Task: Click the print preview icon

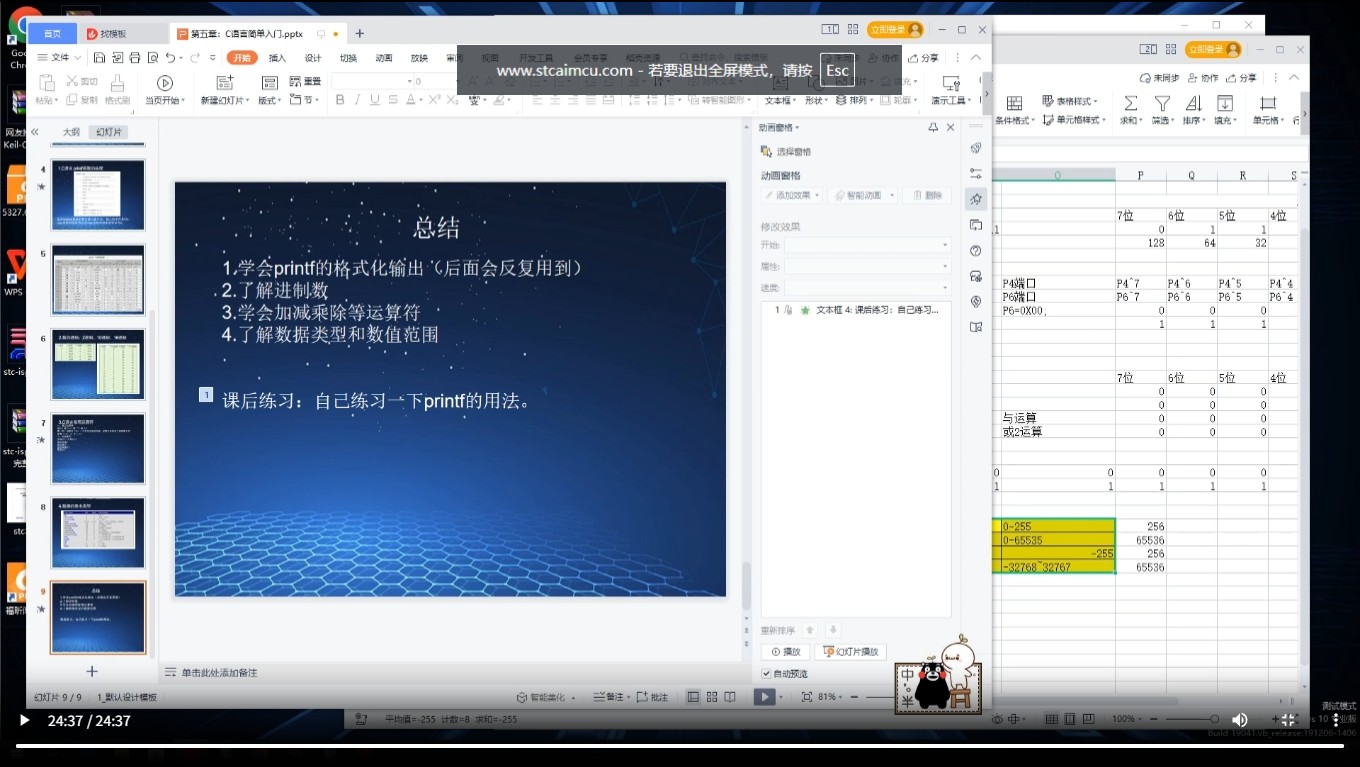Action: 153,58
